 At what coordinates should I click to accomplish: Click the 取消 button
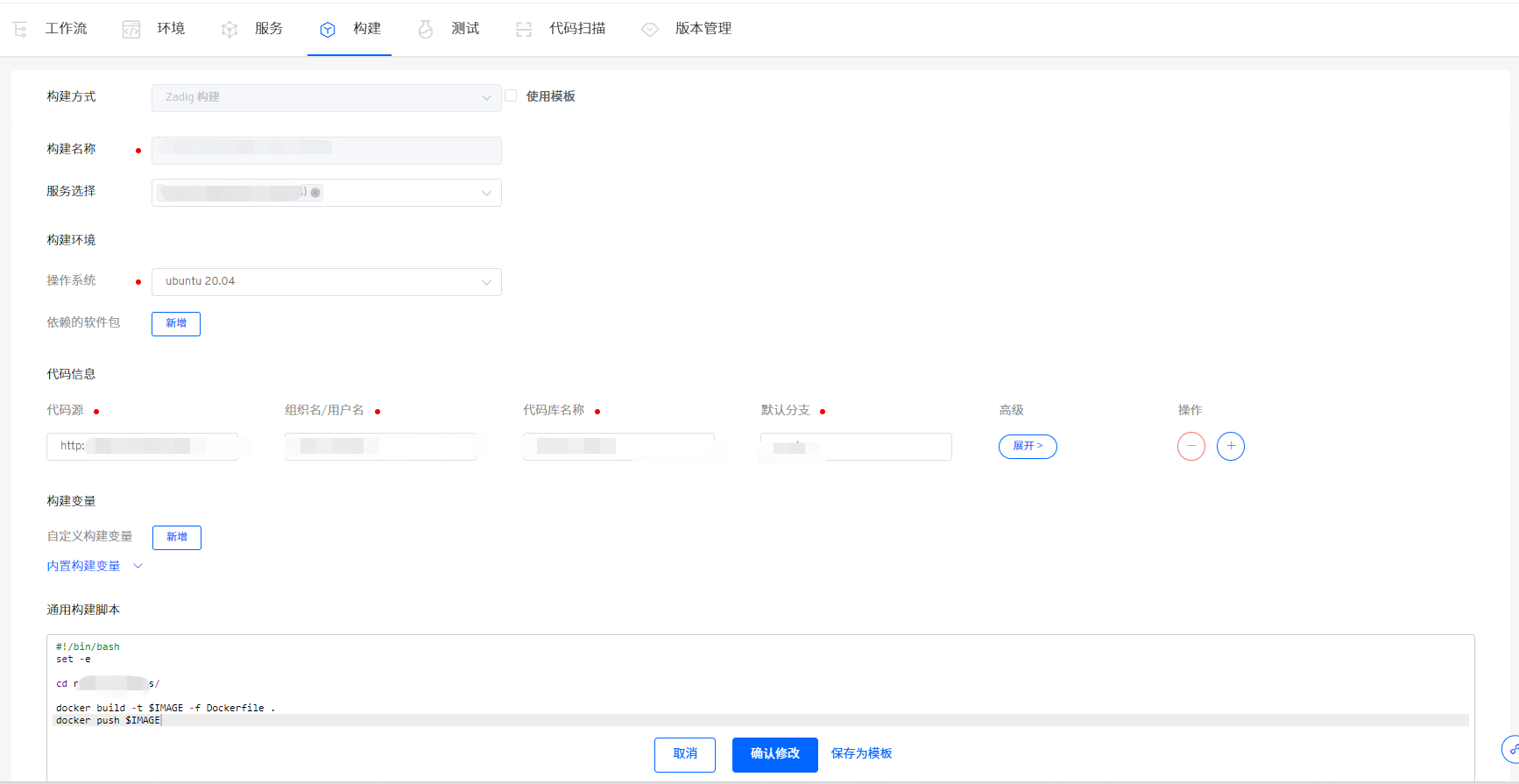click(x=685, y=754)
